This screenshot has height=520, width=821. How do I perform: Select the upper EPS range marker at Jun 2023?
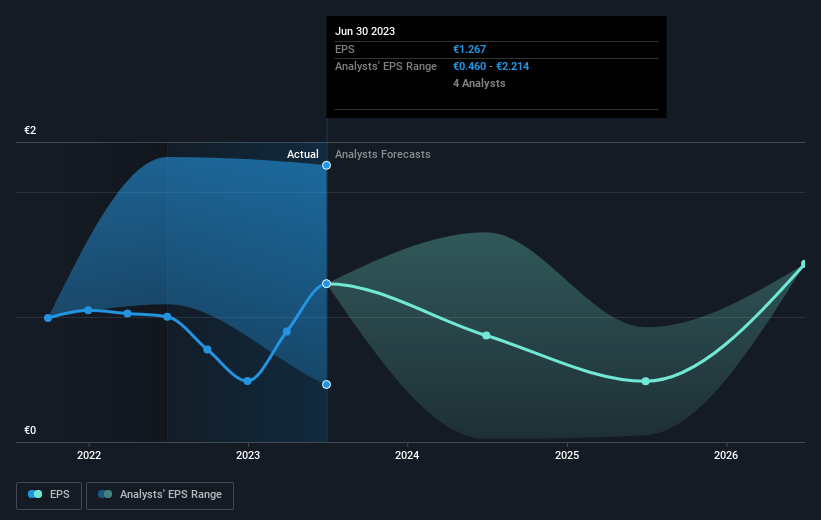click(326, 165)
